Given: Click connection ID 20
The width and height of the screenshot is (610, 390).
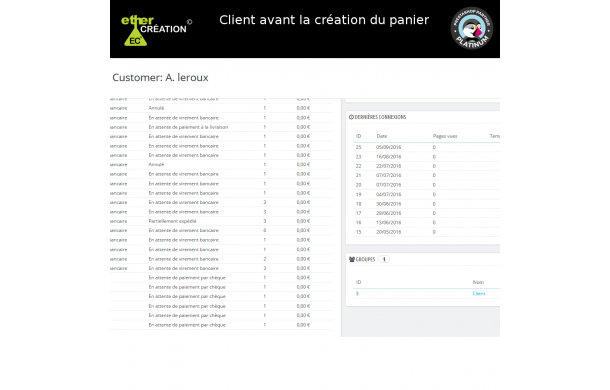Looking at the screenshot, I should pyautogui.click(x=358, y=185).
